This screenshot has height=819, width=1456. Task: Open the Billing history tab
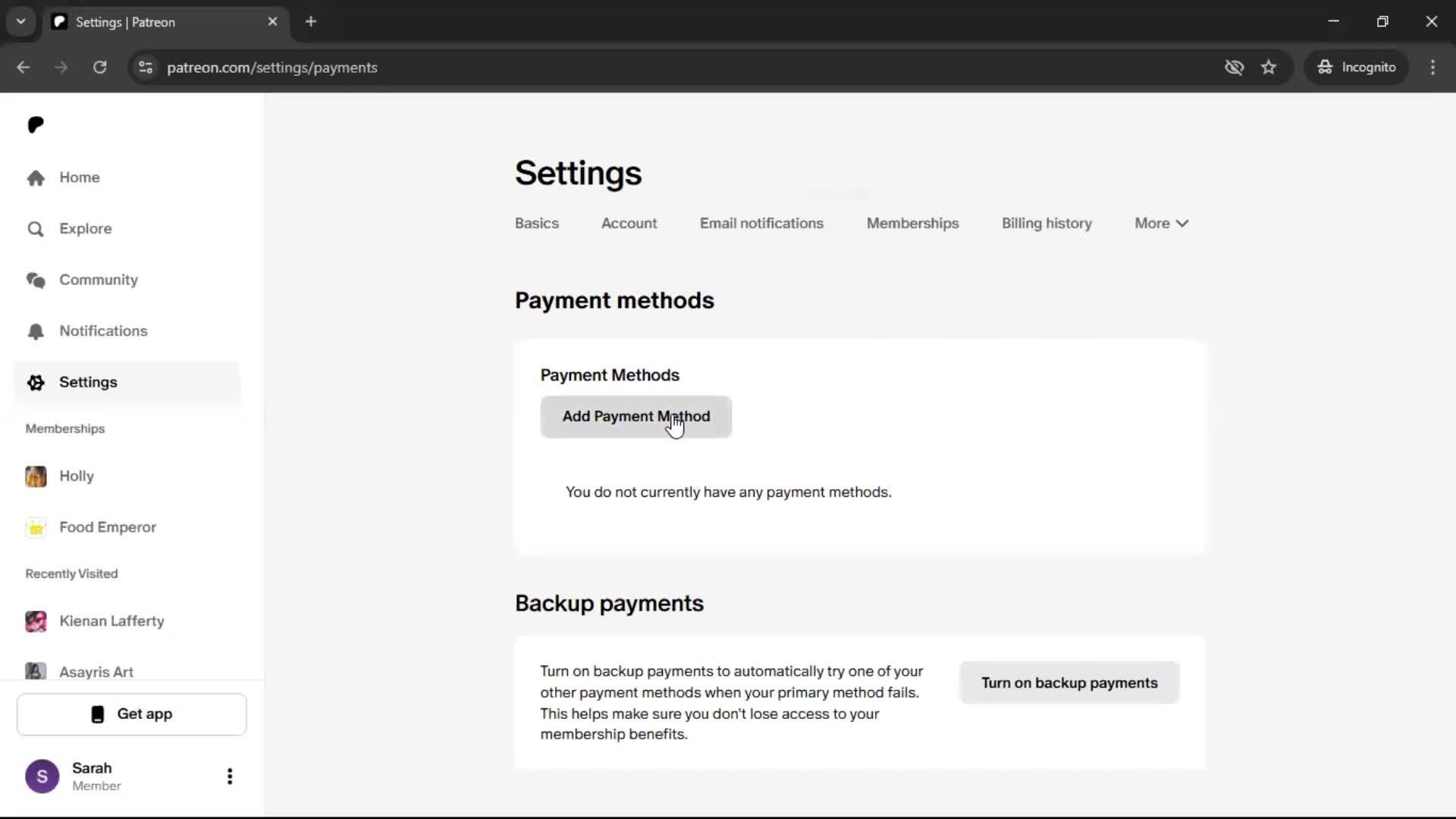pyautogui.click(x=1047, y=224)
